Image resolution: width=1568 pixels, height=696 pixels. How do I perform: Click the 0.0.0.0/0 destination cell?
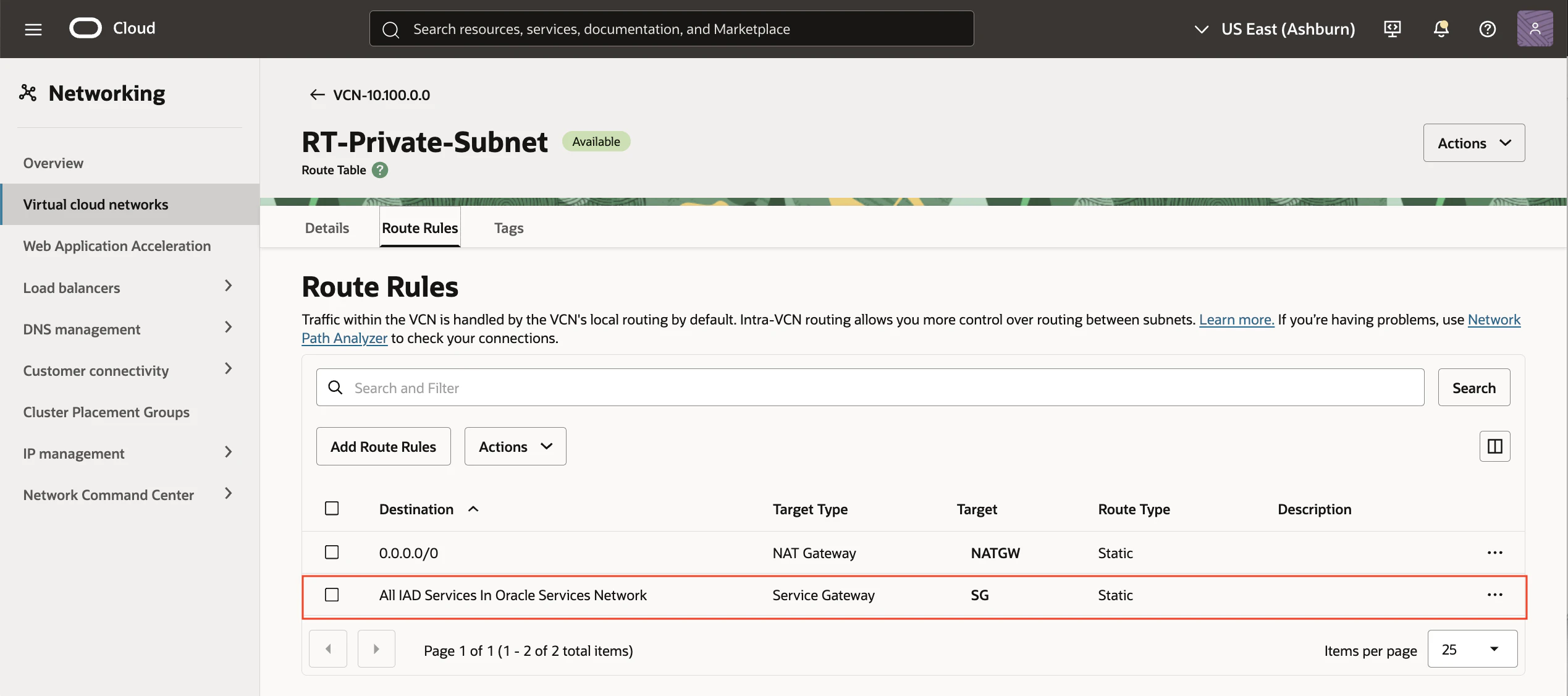click(408, 553)
